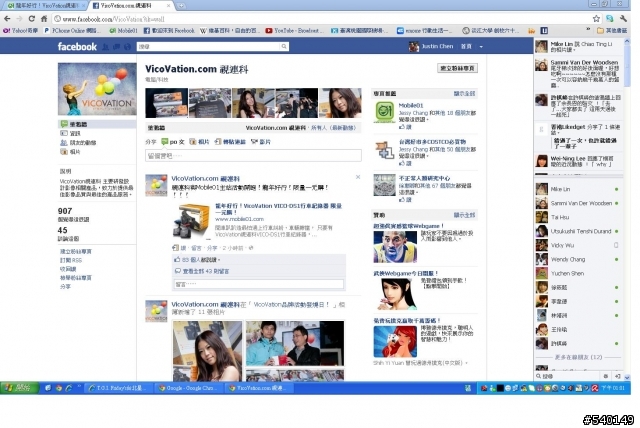The width and height of the screenshot is (640, 428).
Task: Choose the 'po 文' share option
Action: (x=173, y=142)
